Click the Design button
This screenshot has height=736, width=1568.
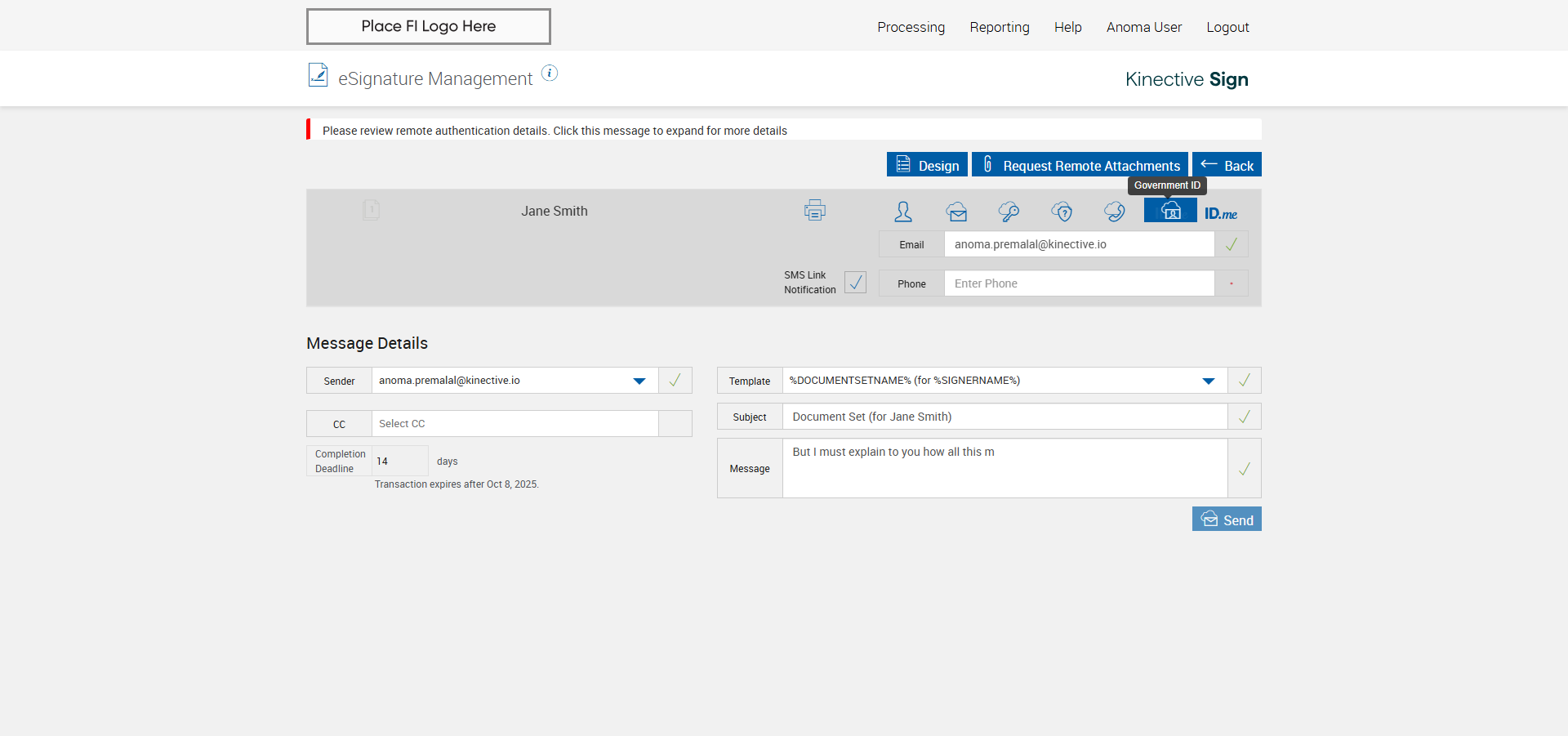(927, 165)
